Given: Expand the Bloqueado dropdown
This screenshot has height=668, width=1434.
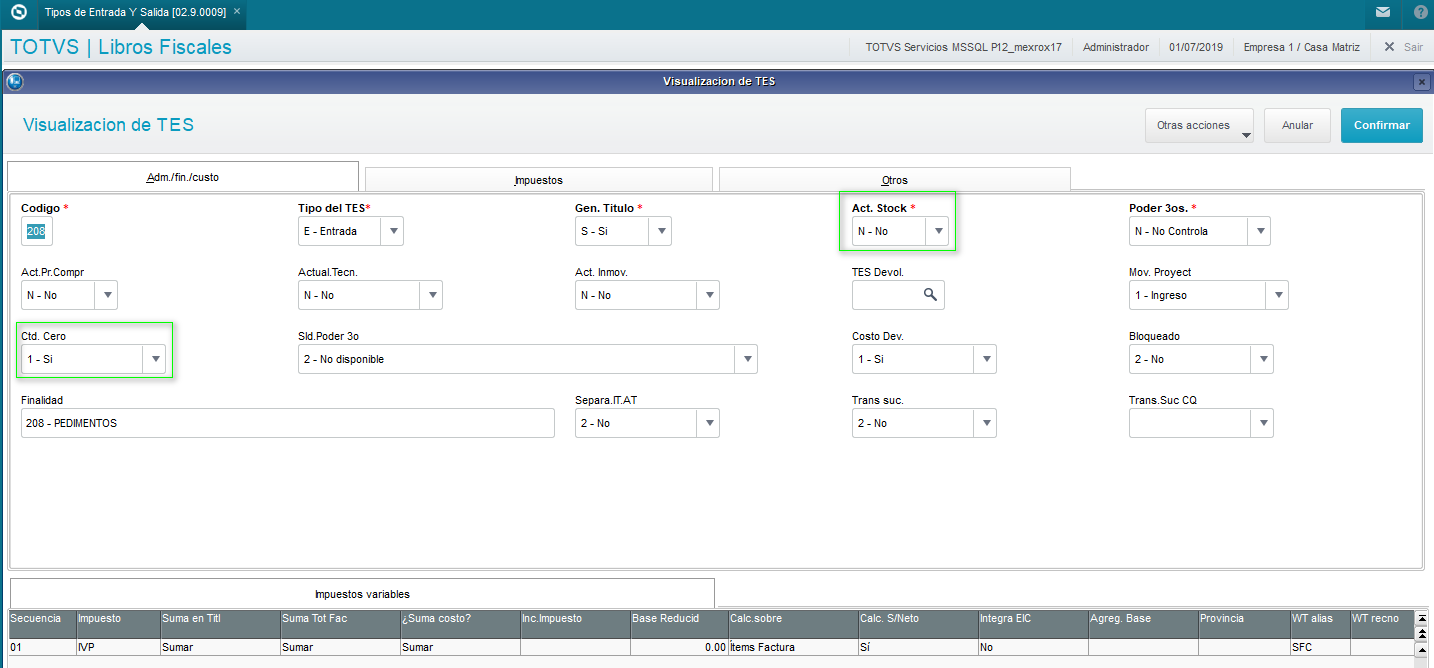Looking at the screenshot, I should (x=1263, y=359).
